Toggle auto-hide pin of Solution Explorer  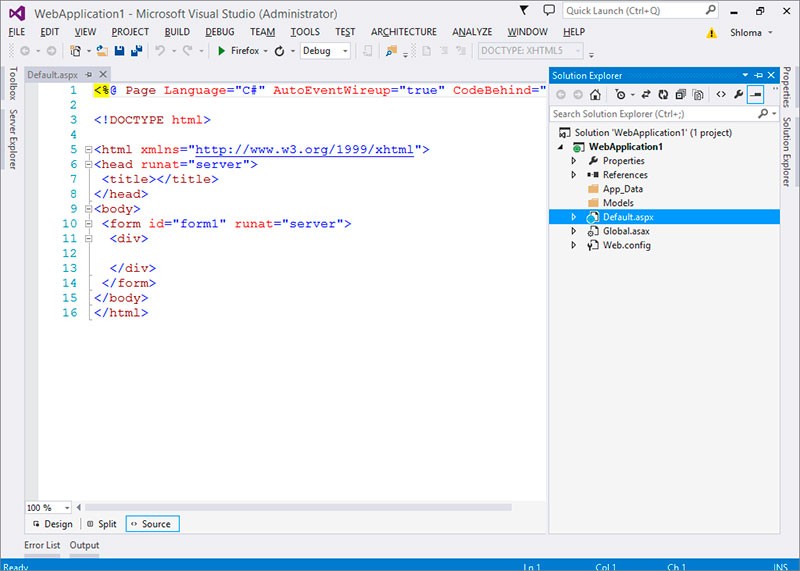pos(758,76)
